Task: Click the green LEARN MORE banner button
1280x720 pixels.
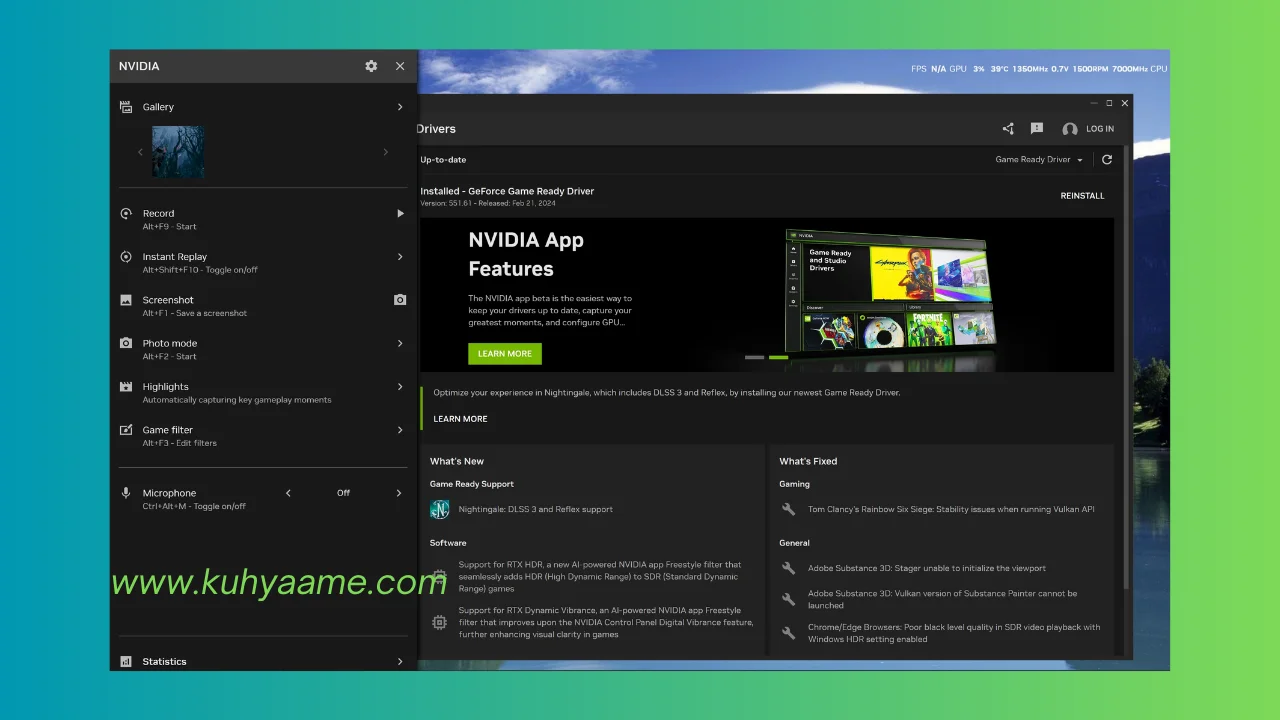Action: tap(505, 354)
